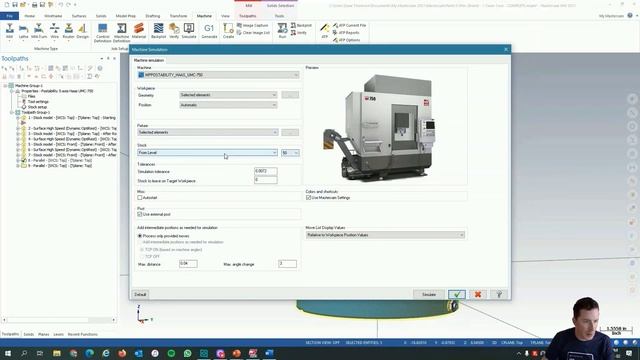This screenshot has height=360, width=640.
Task: Switch to the Wireframe ribbon tab
Action: pyautogui.click(x=53, y=16)
